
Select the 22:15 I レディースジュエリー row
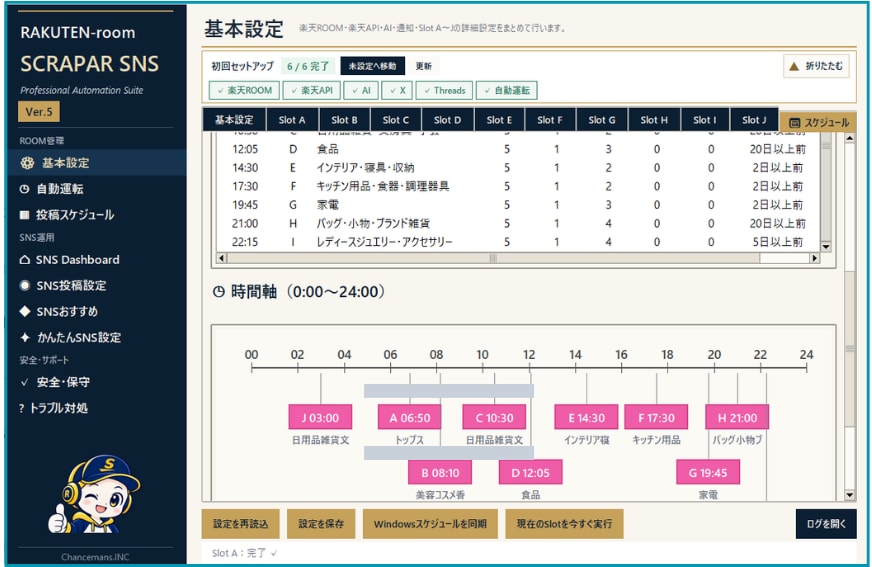(x=518, y=242)
